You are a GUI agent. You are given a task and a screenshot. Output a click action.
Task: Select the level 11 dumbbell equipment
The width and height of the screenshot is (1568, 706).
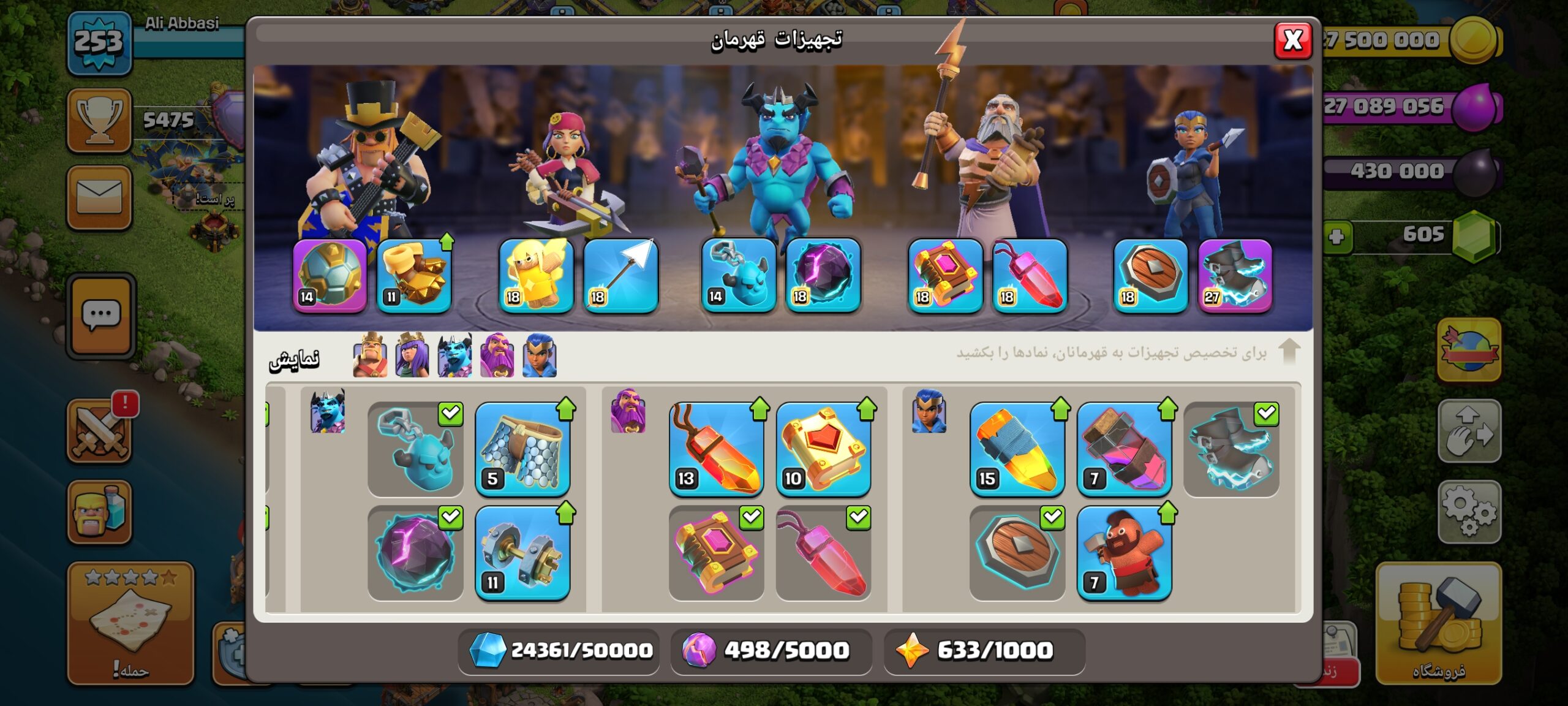click(x=522, y=553)
